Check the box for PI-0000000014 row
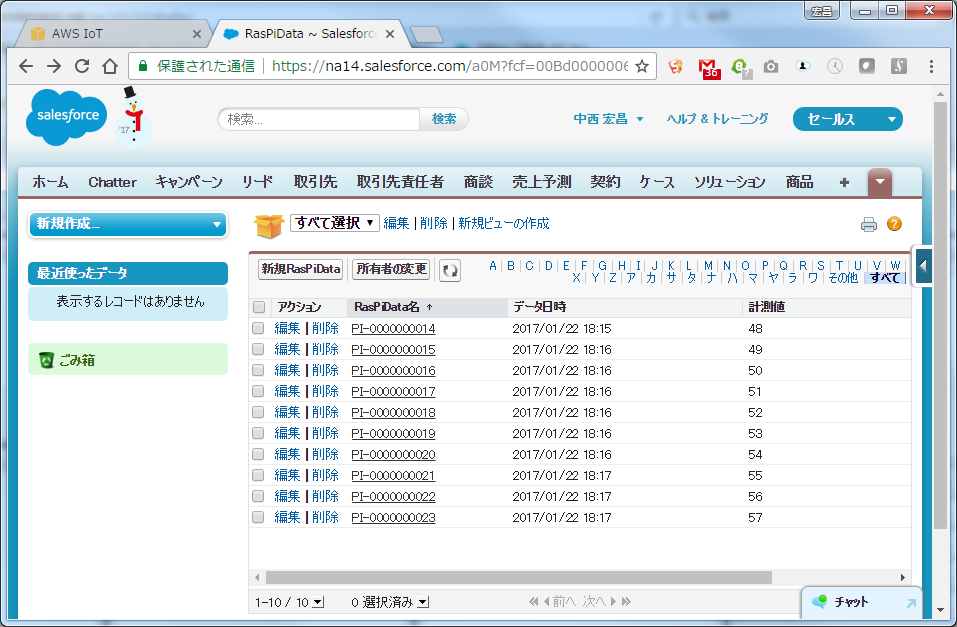 [259, 328]
